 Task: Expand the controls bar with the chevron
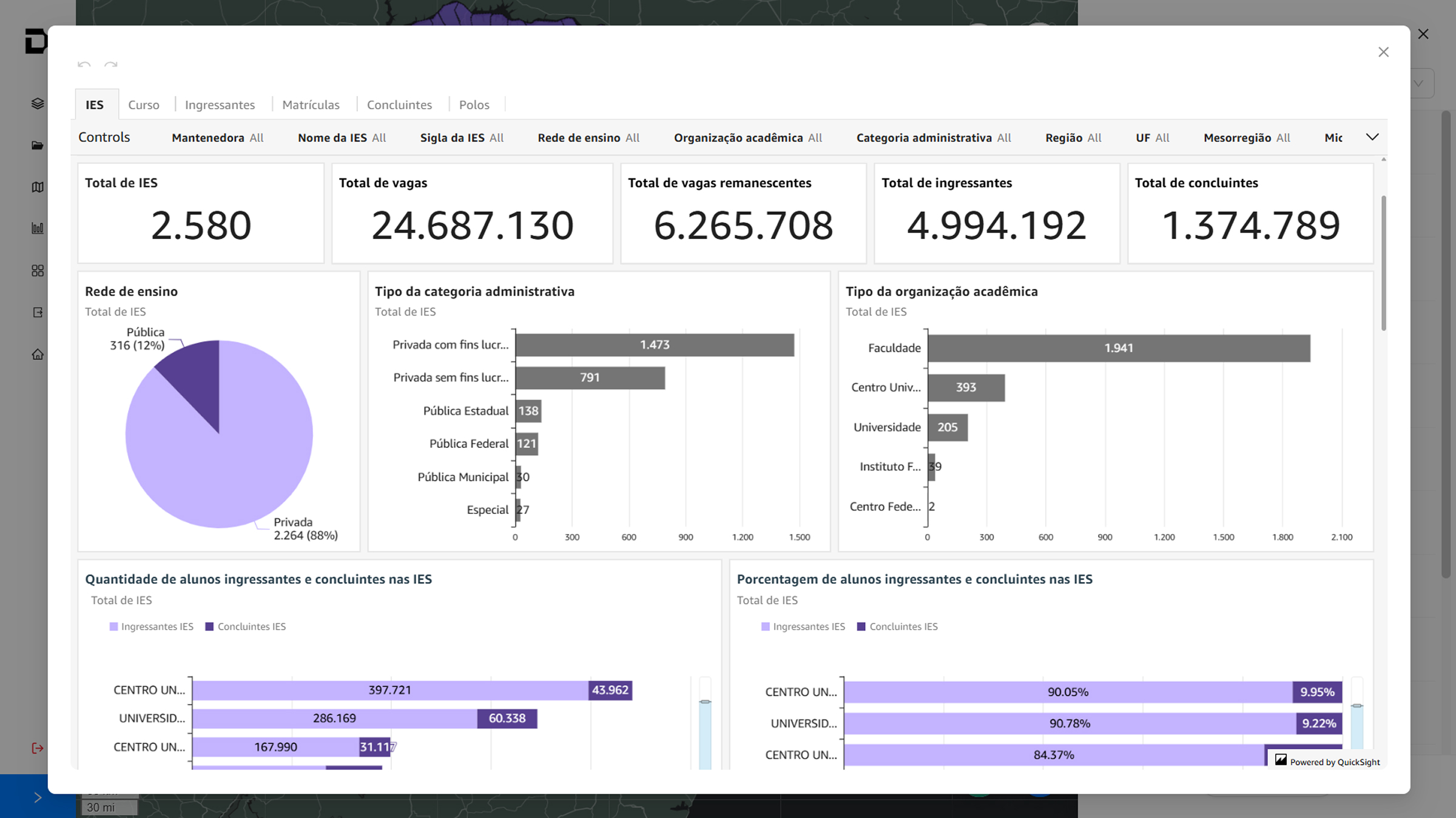pos(1372,137)
